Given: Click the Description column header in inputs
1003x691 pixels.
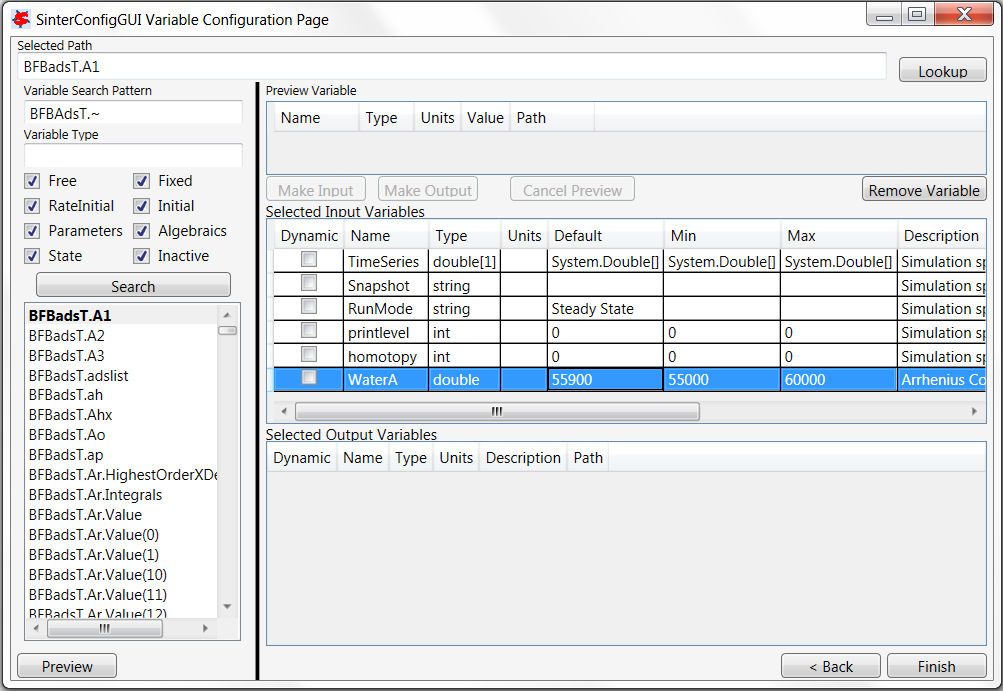Looking at the screenshot, I should point(940,236).
